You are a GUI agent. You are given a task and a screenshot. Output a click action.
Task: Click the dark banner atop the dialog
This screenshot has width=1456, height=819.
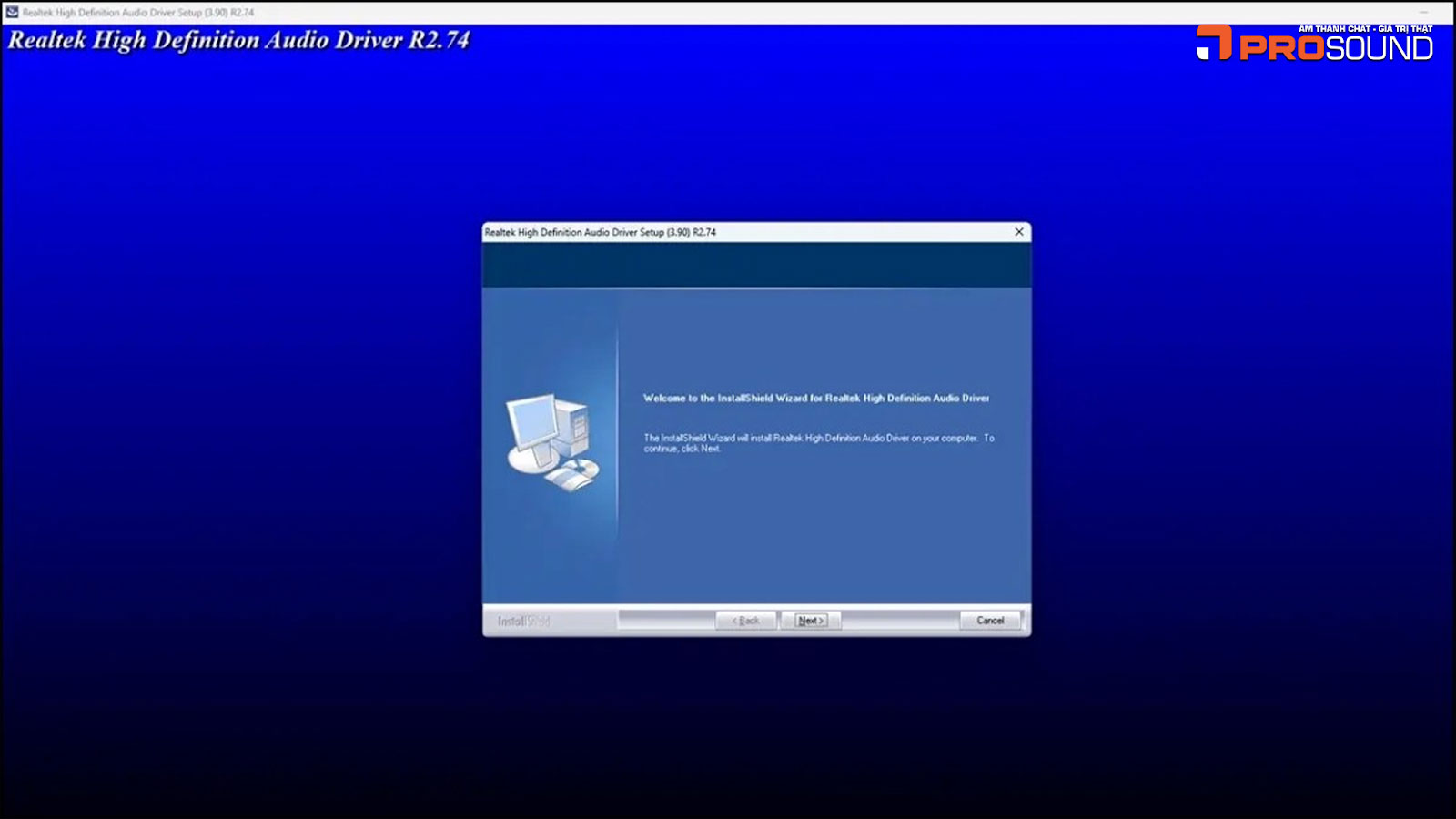[756, 265]
